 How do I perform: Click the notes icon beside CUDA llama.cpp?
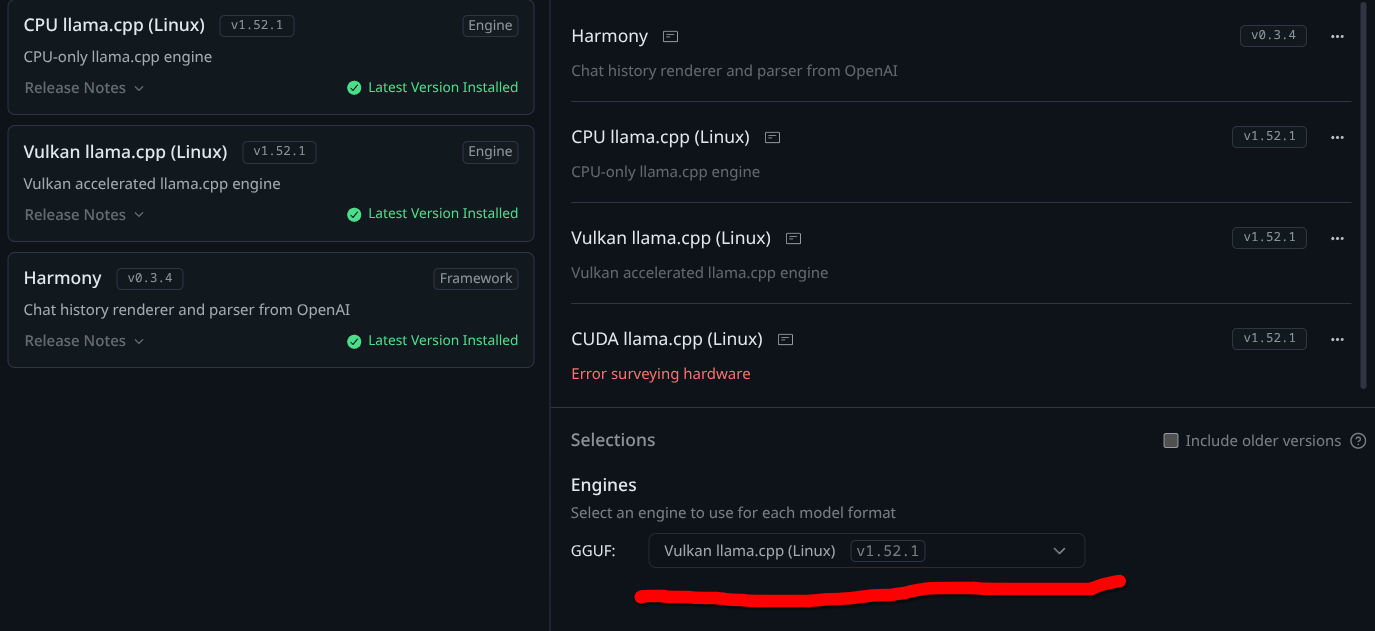coord(785,340)
